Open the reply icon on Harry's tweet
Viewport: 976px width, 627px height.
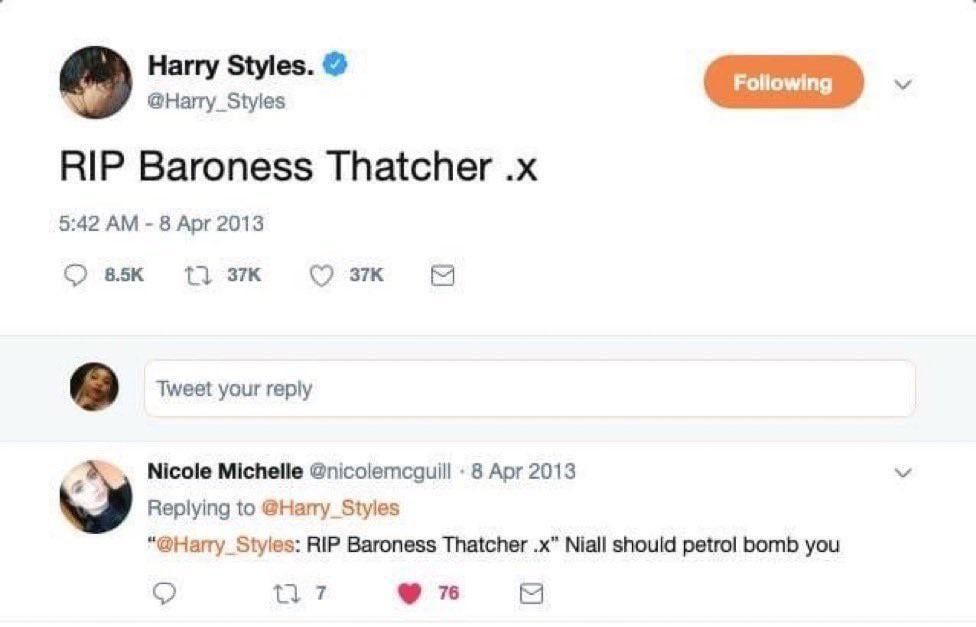(75, 275)
